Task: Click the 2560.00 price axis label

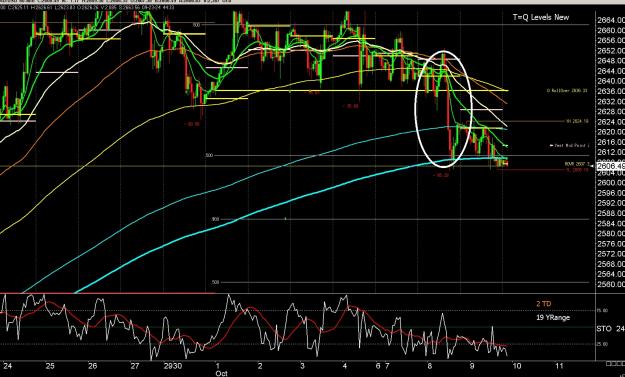Action: click(611, 284)
